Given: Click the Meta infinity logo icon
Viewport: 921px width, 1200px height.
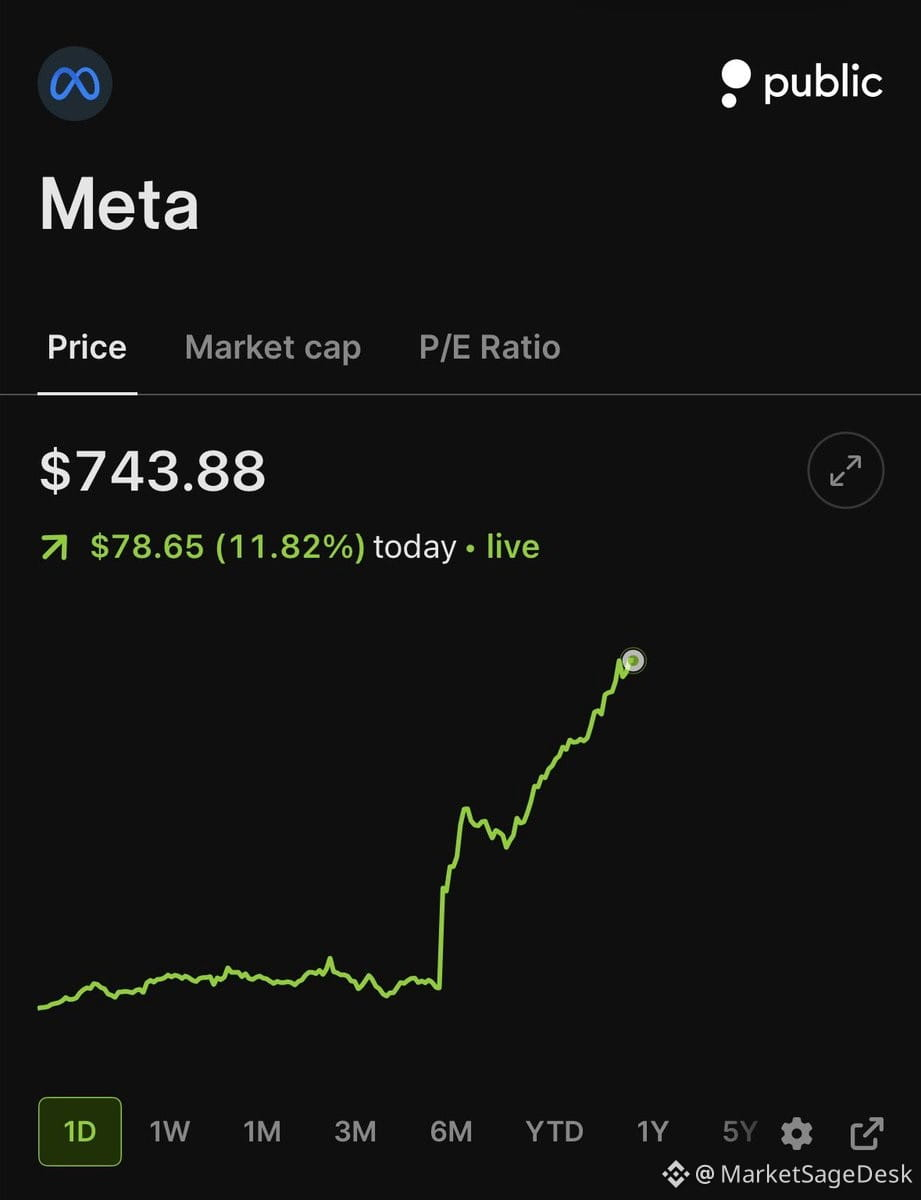Looking at the screenshot, I should (75, 84).
